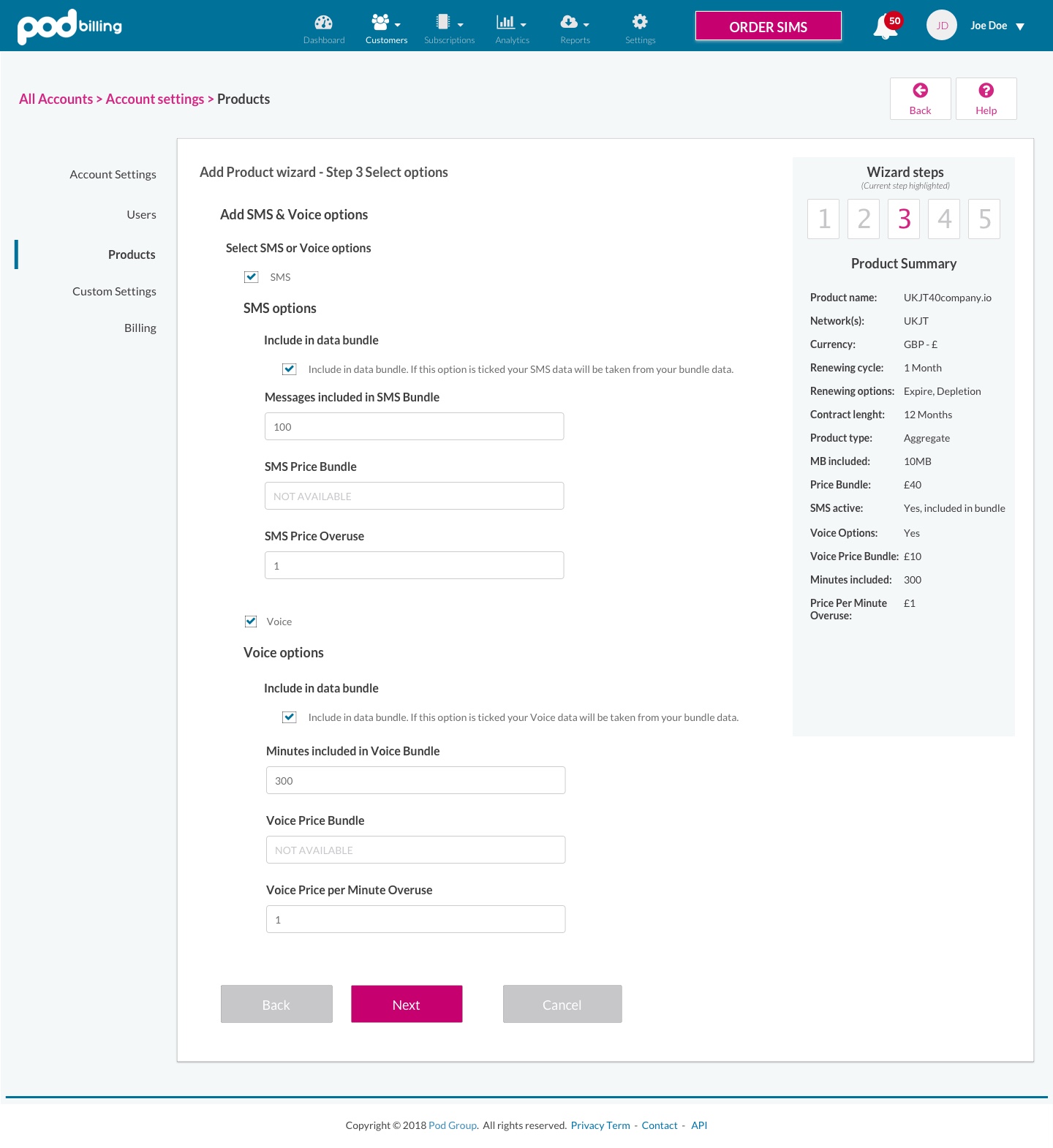The width and height of the screenshot is (1053, 1148).
Task: Open Custom Settings in sidebar
Action: tap(114, 292)
